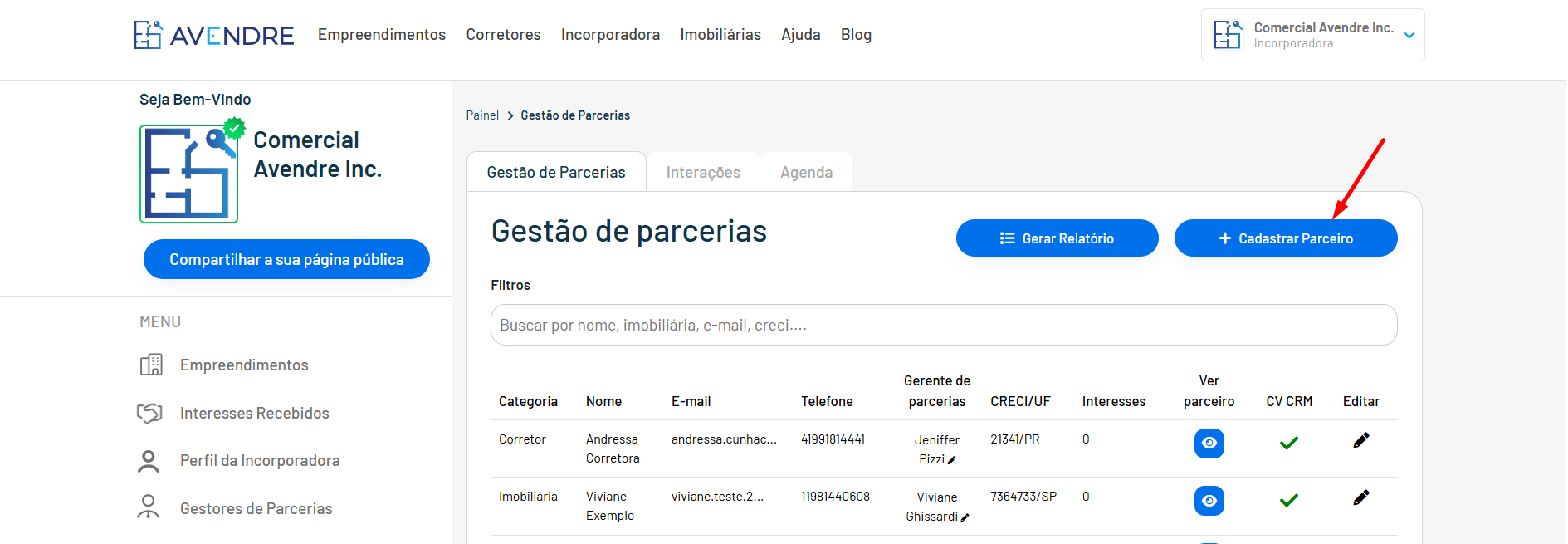
Task: Click the green verified badge on the company logo
Action: [235, 128]
